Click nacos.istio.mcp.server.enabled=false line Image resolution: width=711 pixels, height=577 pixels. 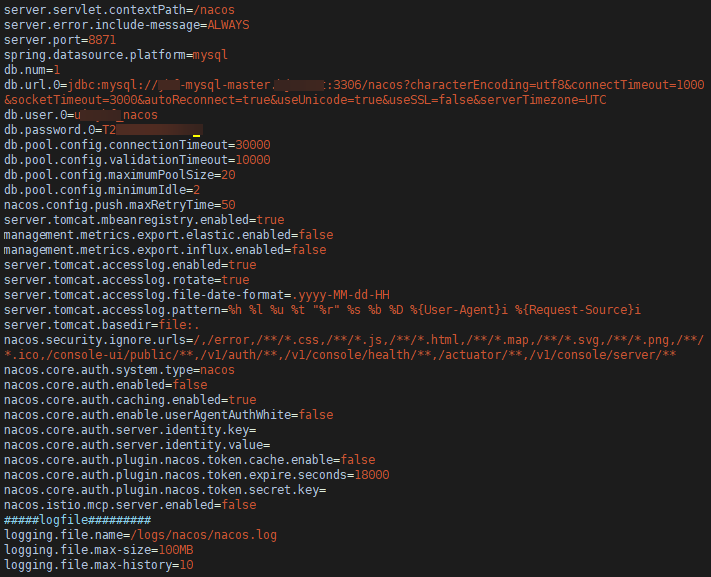click(130, 504)
